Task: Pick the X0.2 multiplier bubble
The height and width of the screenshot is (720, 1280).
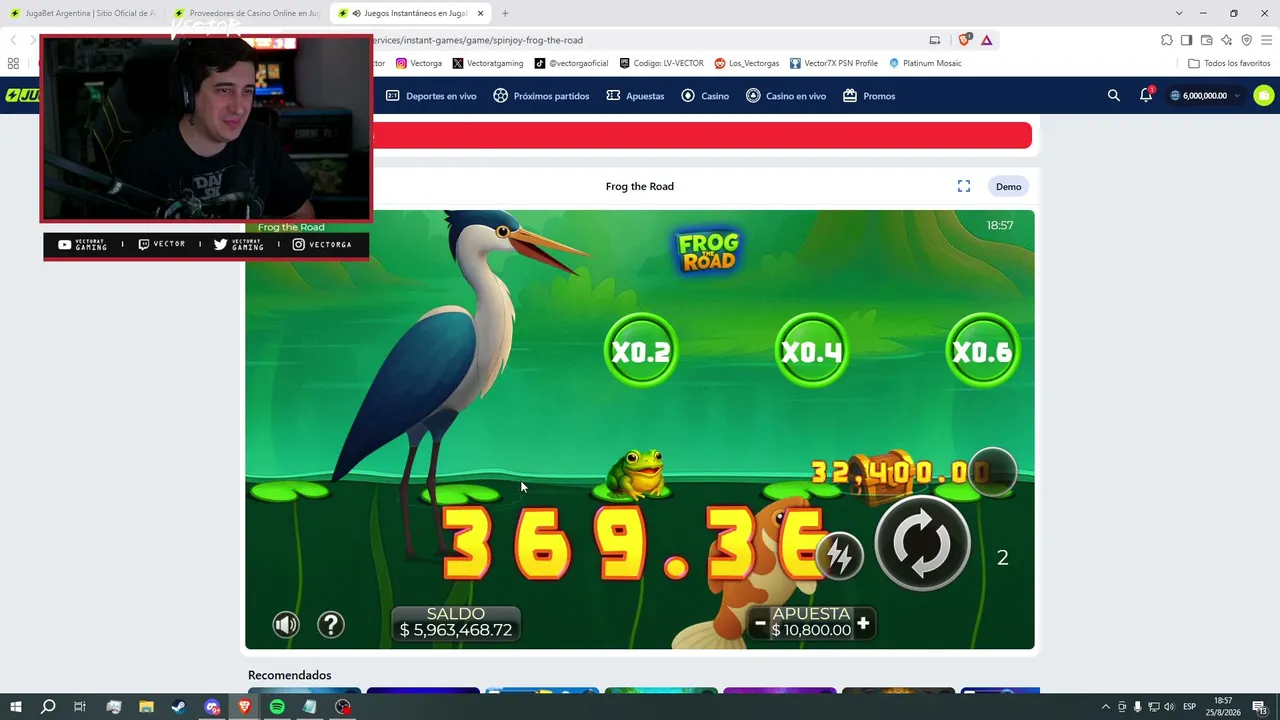Action: pyautogui.click(x=641, y=351)
